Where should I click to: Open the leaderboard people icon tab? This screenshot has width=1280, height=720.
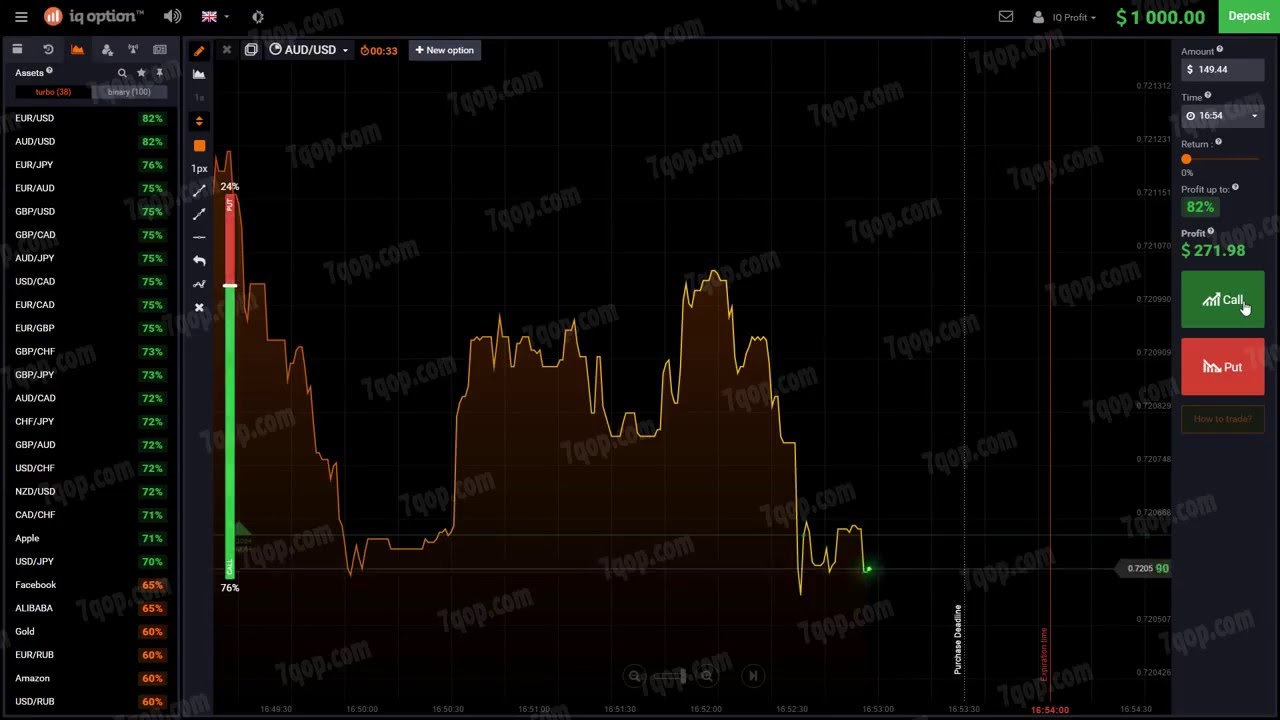[107, 49]
